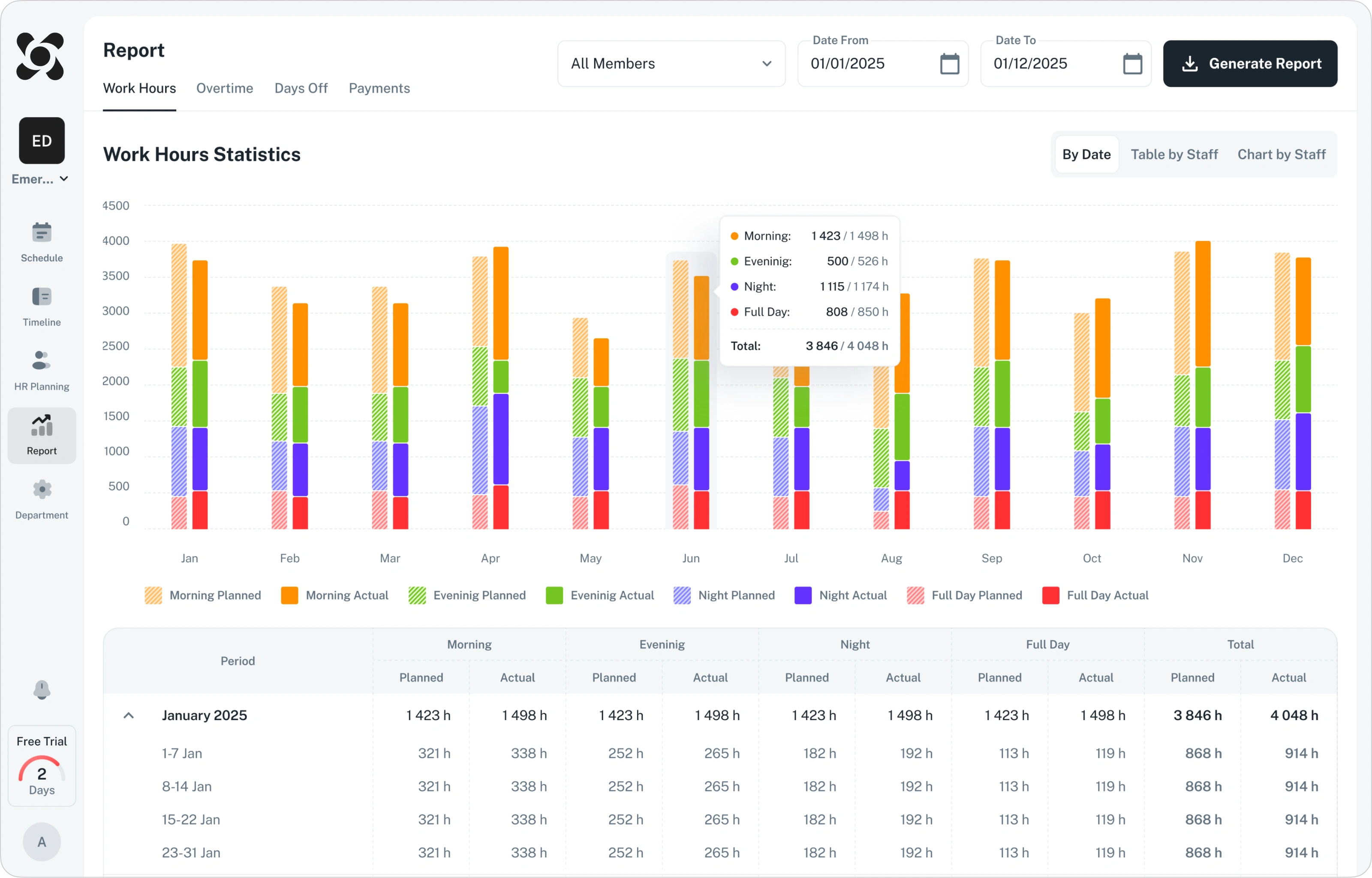Open Date To calendar picker
This screenshot has height=878, width=1372.
[x=1132, y=64]
